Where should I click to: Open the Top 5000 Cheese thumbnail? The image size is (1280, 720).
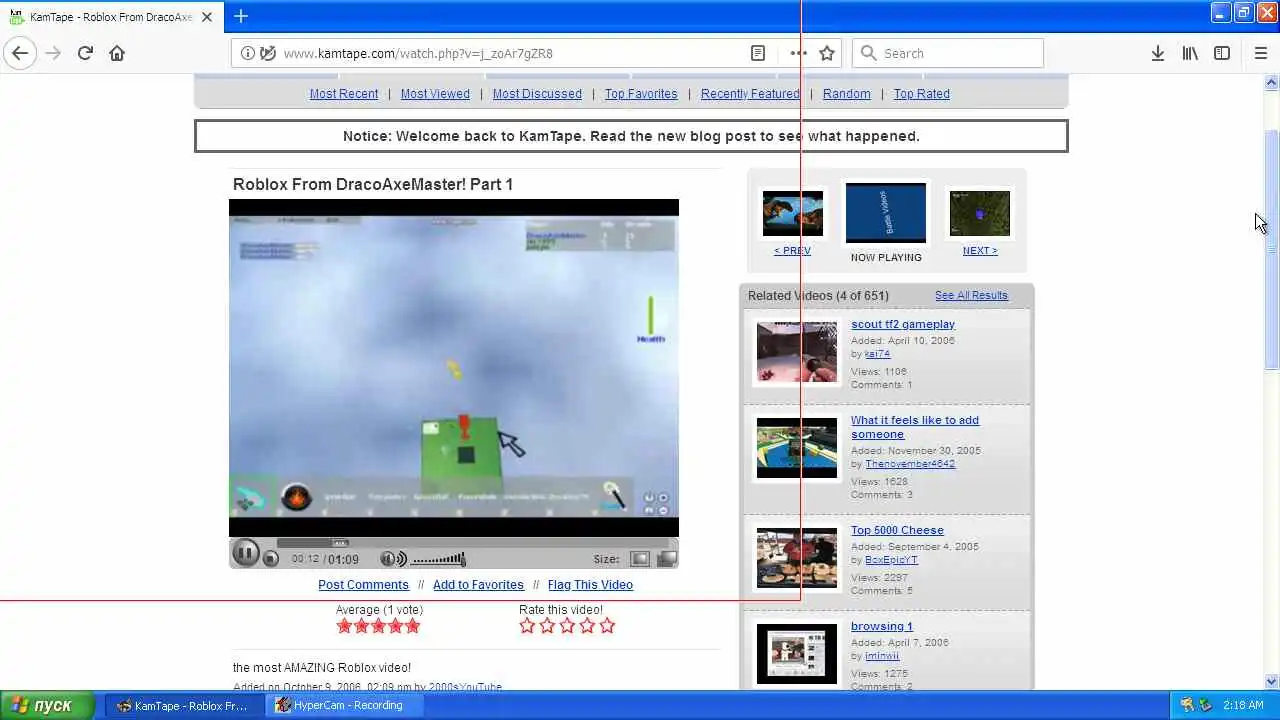pos(797,558)
